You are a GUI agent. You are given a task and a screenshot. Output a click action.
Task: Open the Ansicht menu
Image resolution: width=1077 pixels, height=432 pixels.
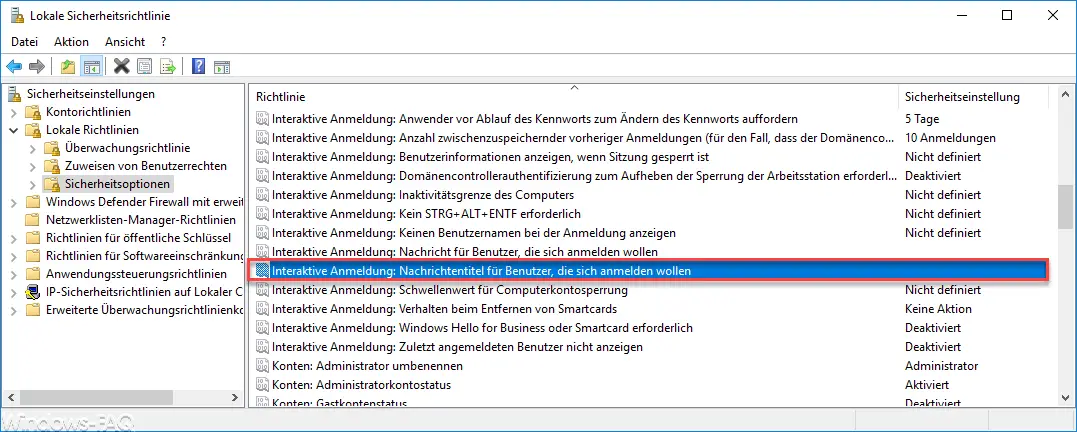pyautogui.click(x=125, y=42)
